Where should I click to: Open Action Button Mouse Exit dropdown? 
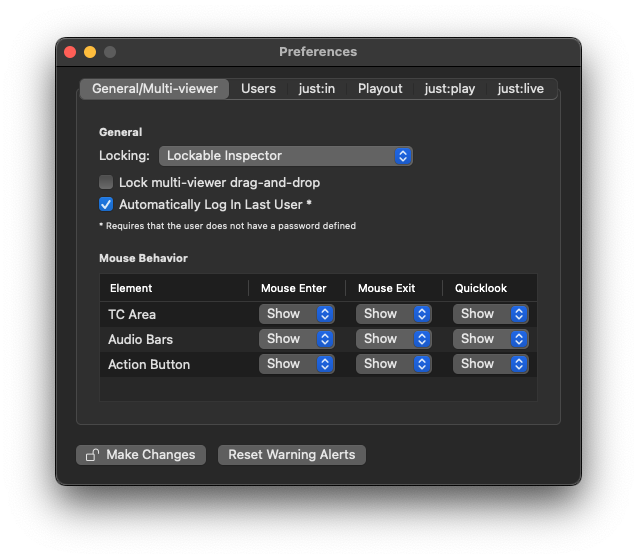[394, 364]
